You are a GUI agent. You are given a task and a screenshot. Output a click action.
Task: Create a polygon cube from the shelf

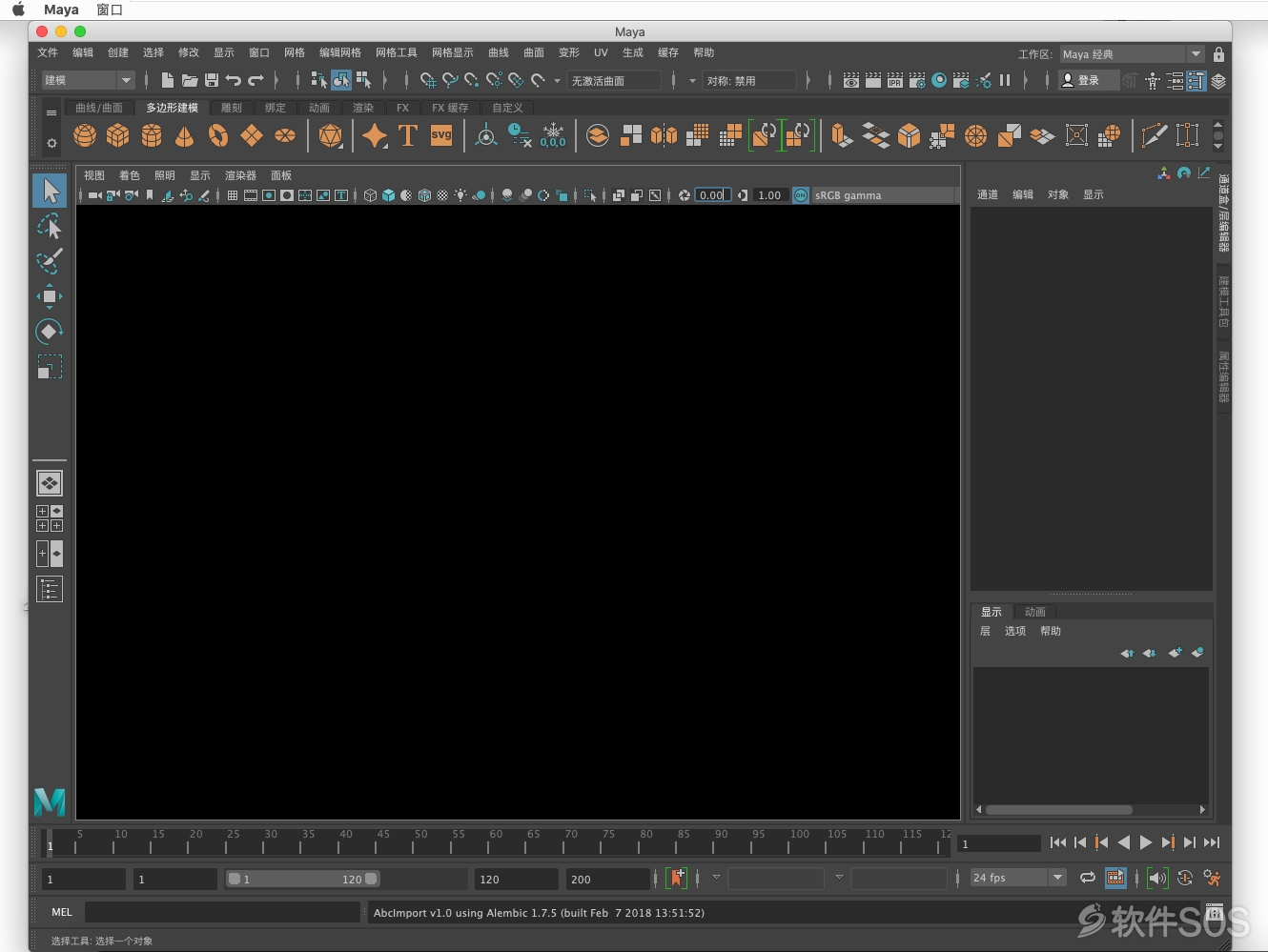point(118,135)
